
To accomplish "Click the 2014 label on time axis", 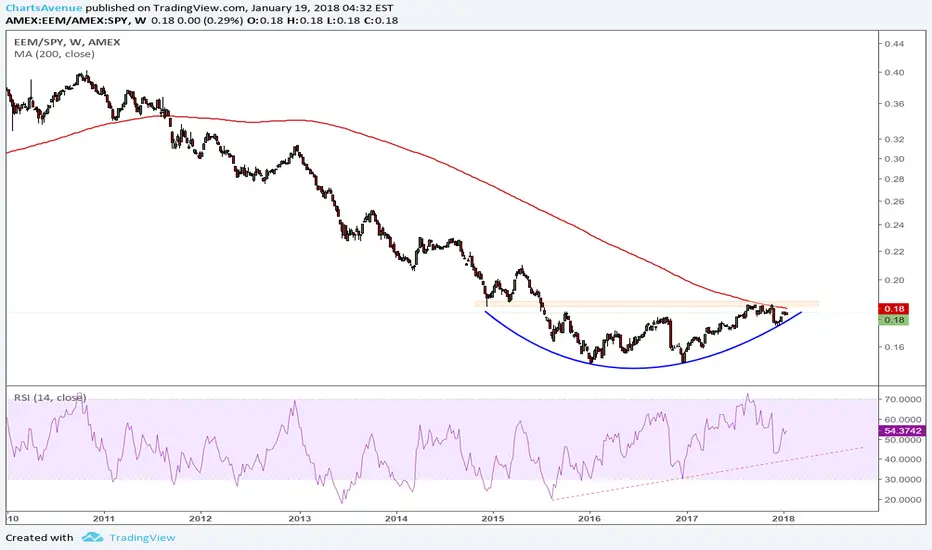I will 396,518.
